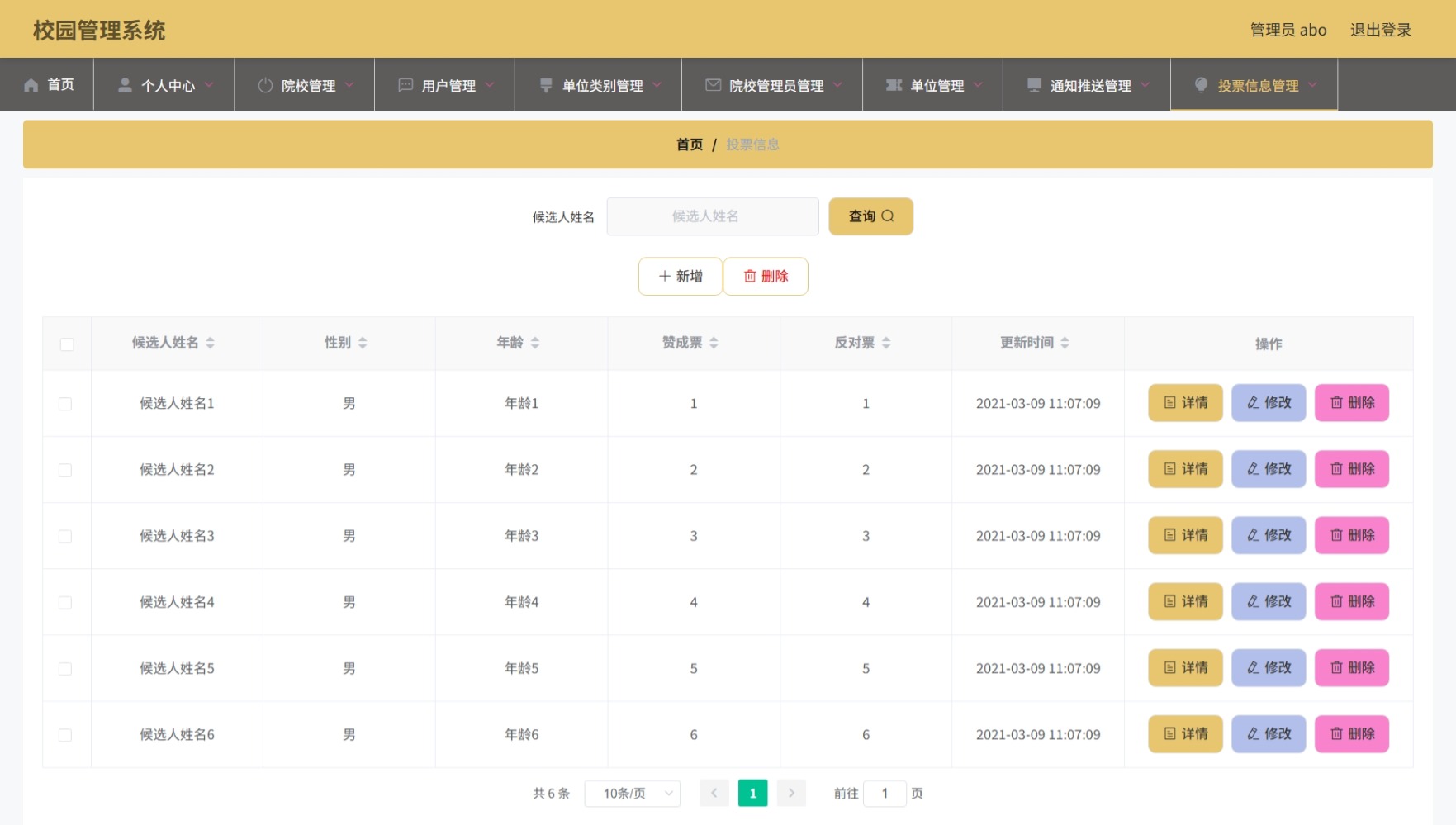Check the box for 候选人姓名4 row

[x=65, y=603]
